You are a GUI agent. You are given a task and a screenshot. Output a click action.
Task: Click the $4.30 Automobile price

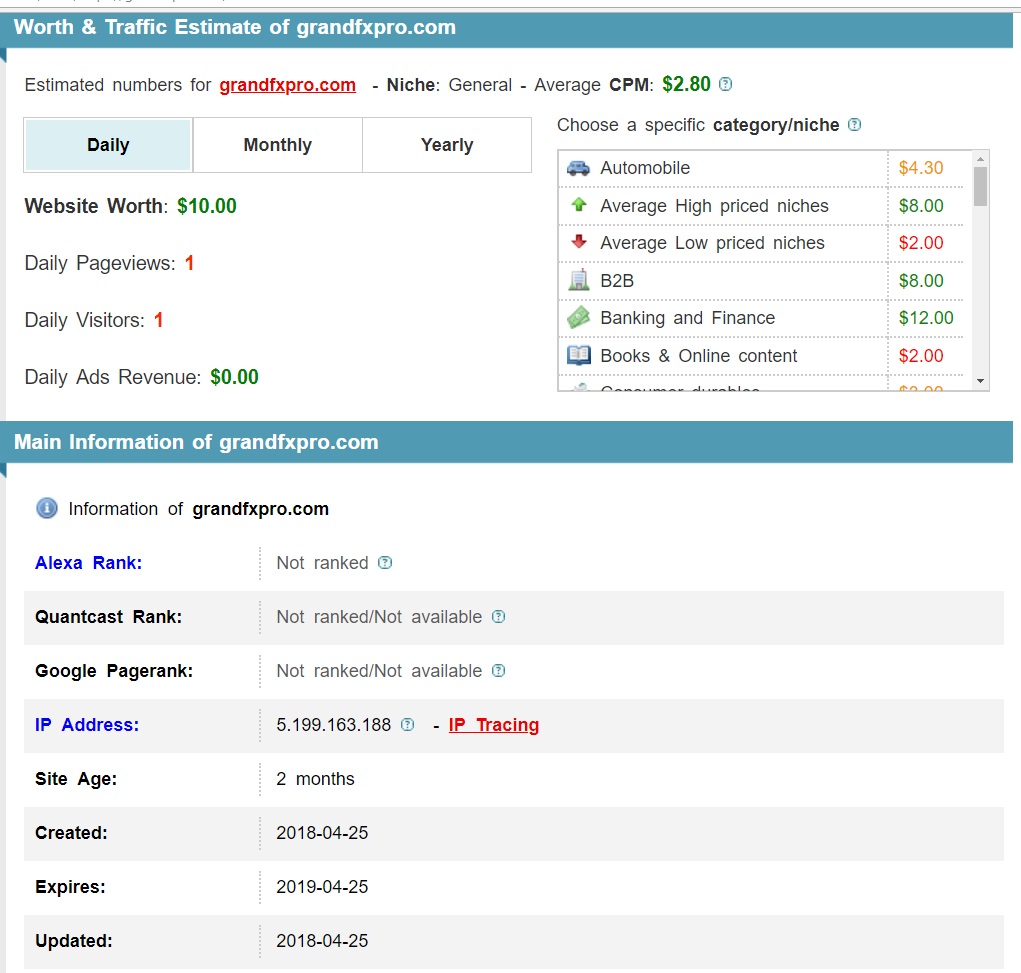point(921,168)
